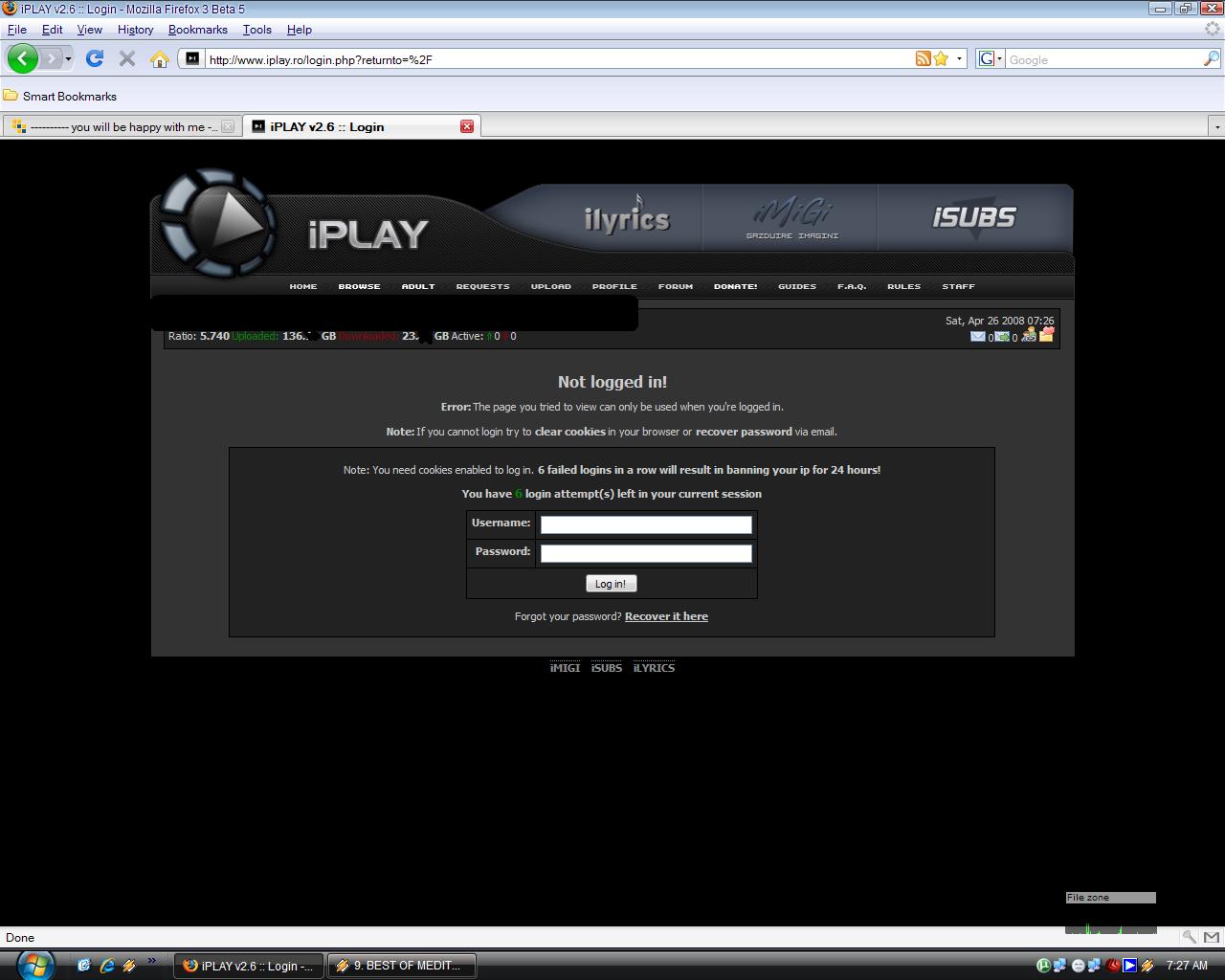
Task: Click Recover it here link
Action: click(666, 616)
